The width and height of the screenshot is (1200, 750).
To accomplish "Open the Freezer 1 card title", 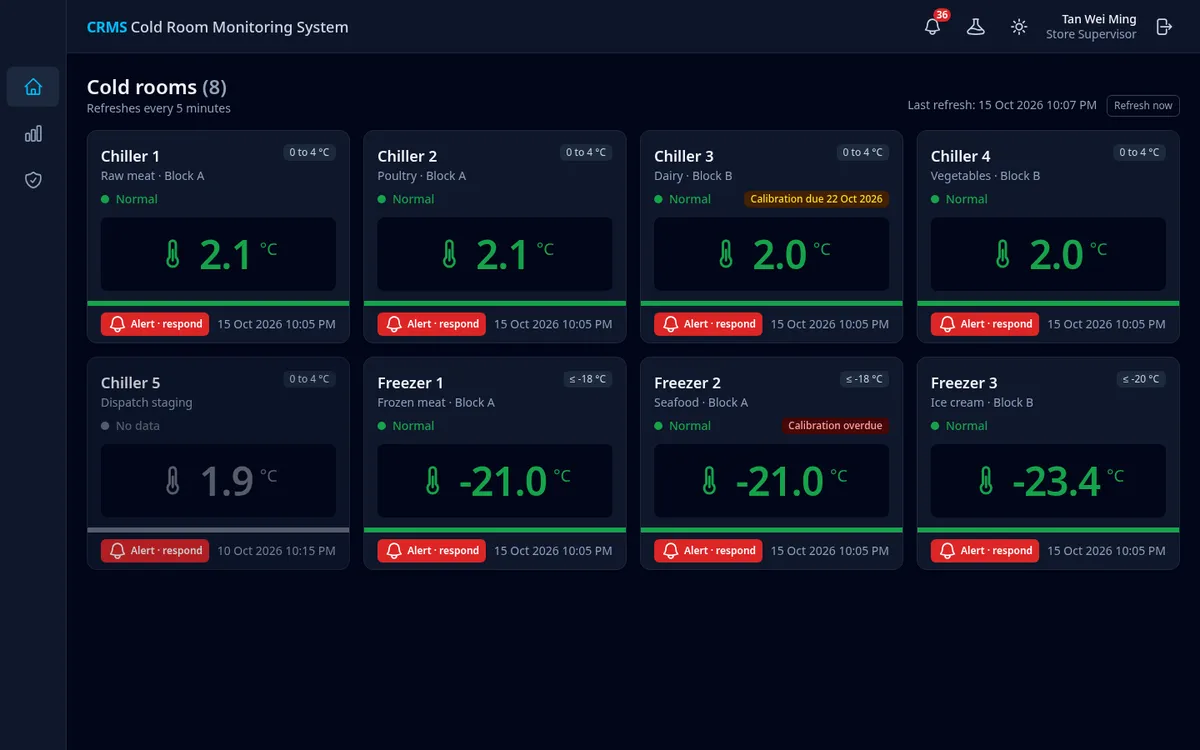I will [410, 383].
